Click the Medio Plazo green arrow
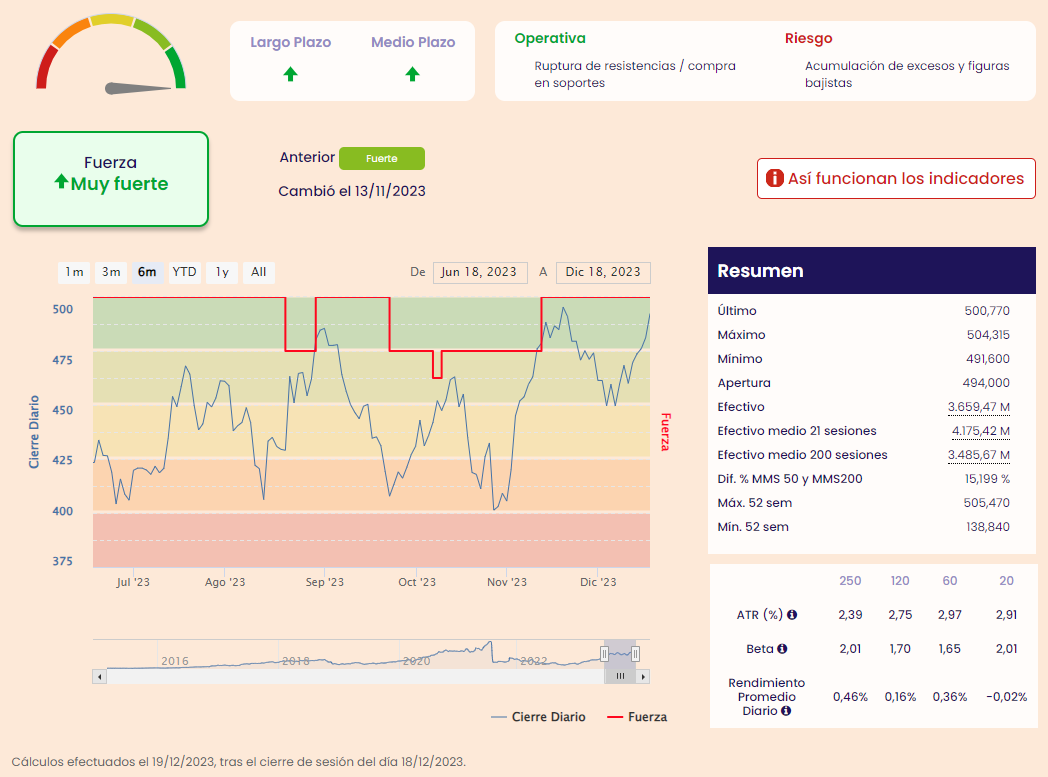The image size is (1048, 777). [412, 74]
